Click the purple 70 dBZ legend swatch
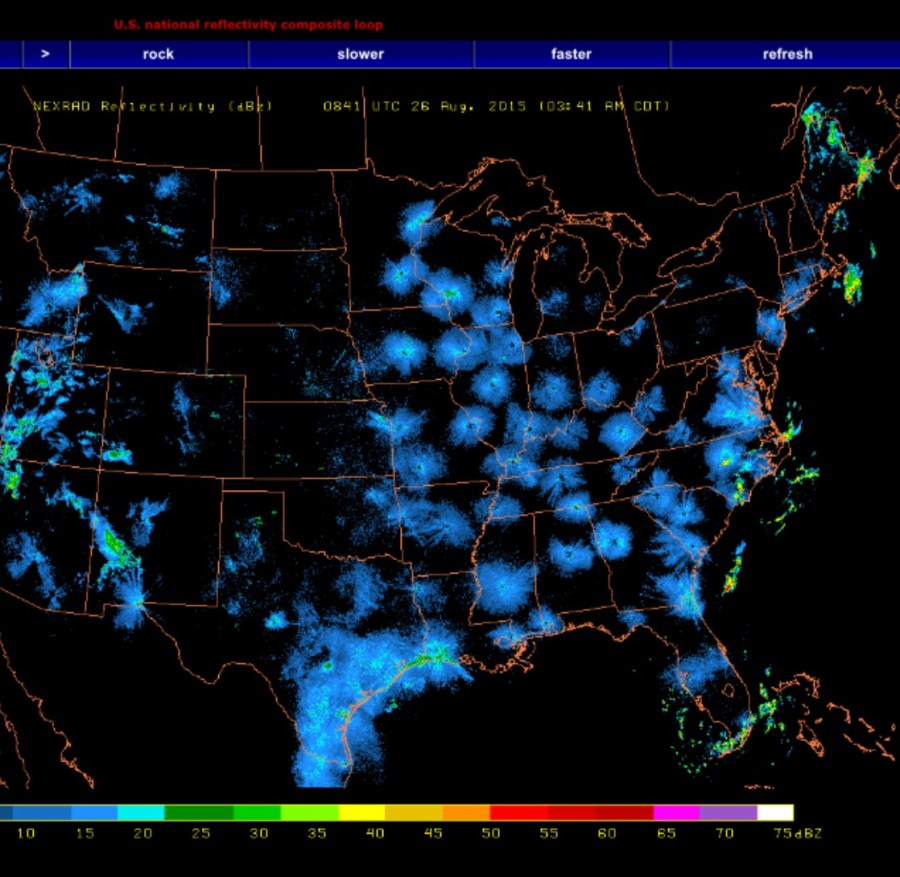 tap(728, 812)
